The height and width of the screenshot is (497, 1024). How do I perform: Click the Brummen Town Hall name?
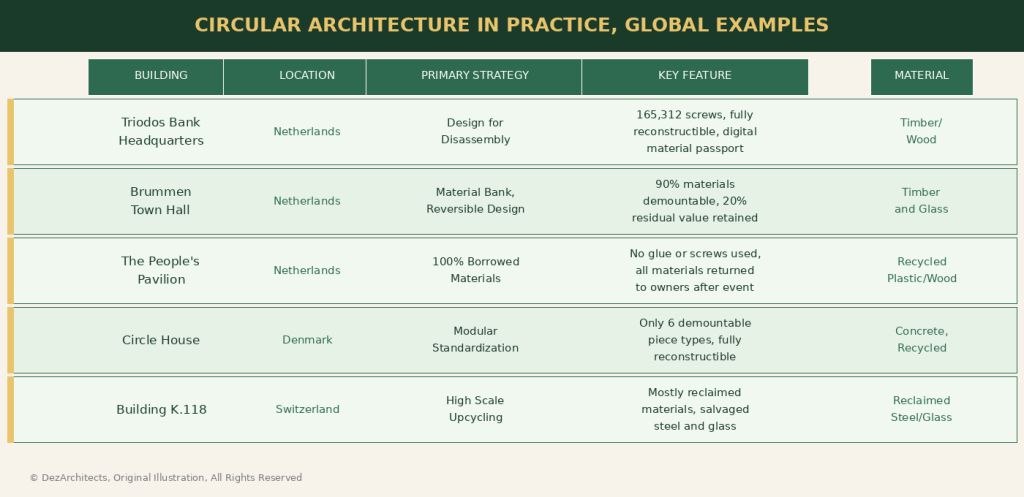(161, 201)
